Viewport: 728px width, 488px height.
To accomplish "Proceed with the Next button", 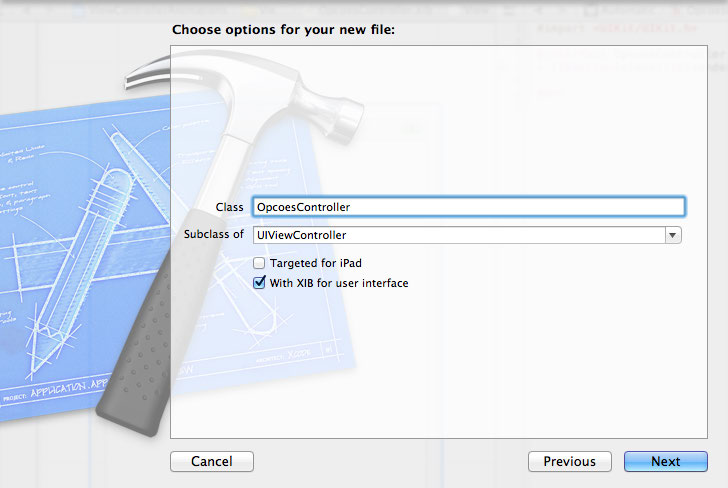I will pos(665,461).
